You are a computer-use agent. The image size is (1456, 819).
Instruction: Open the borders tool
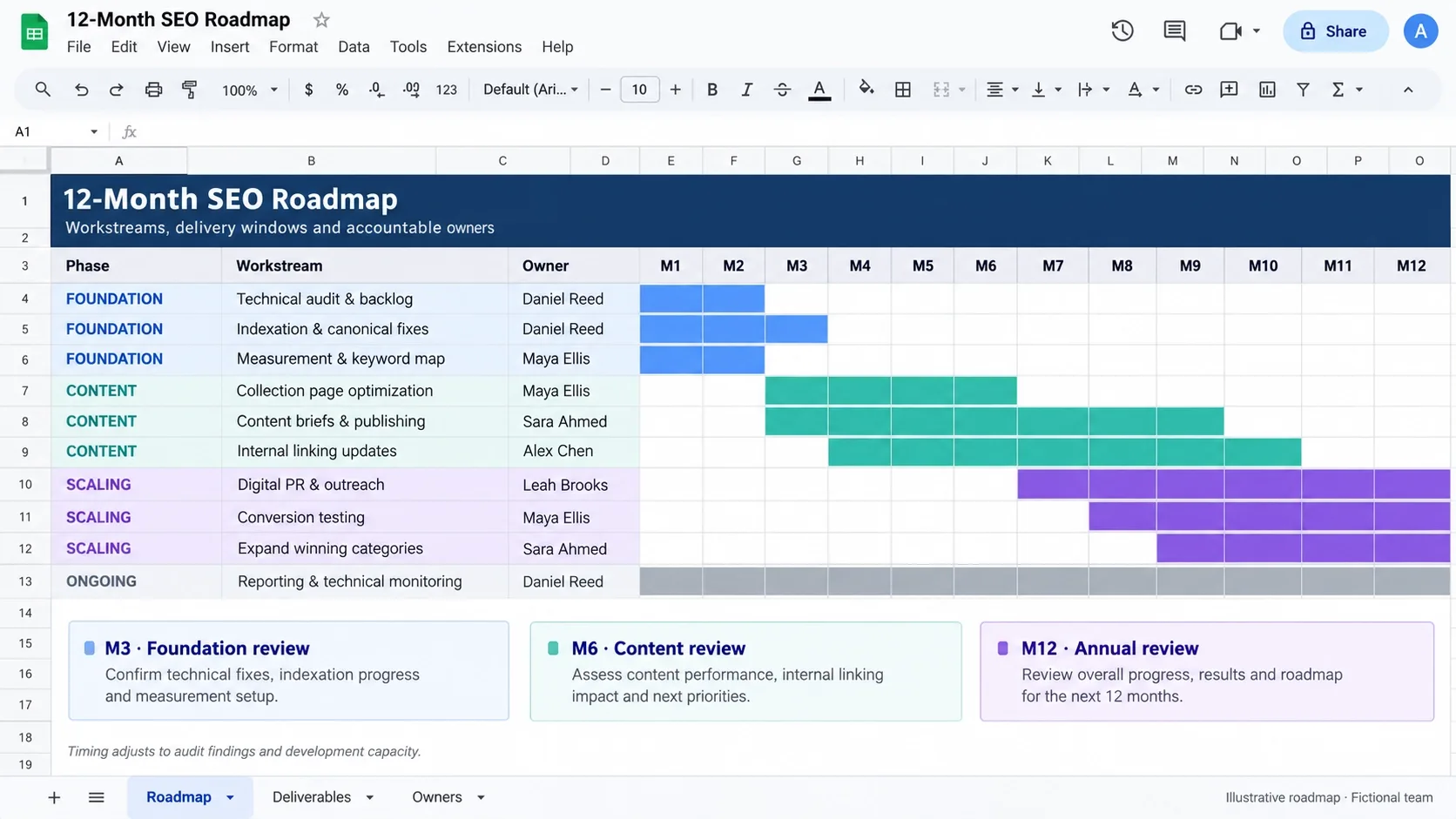point(903,90)
